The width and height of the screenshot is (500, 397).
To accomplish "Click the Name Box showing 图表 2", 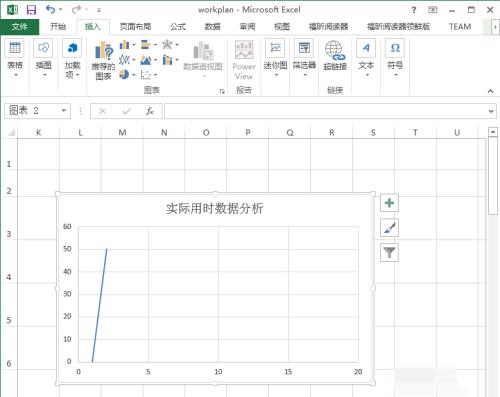I will [x=32, y=110].
